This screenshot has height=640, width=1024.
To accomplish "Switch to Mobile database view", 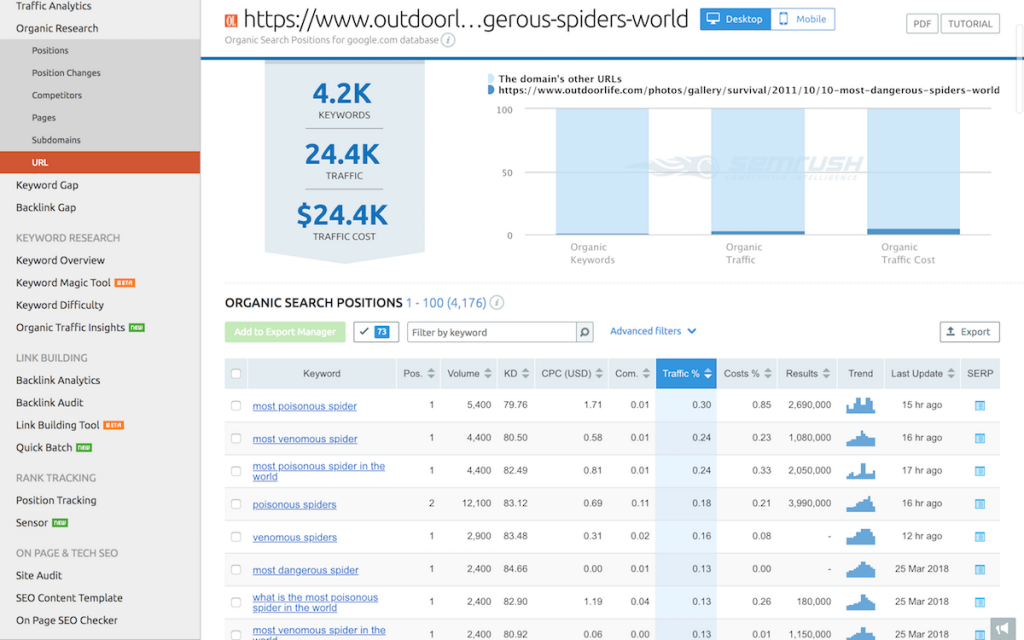I will pyautogui.click(x=803, y=19).
